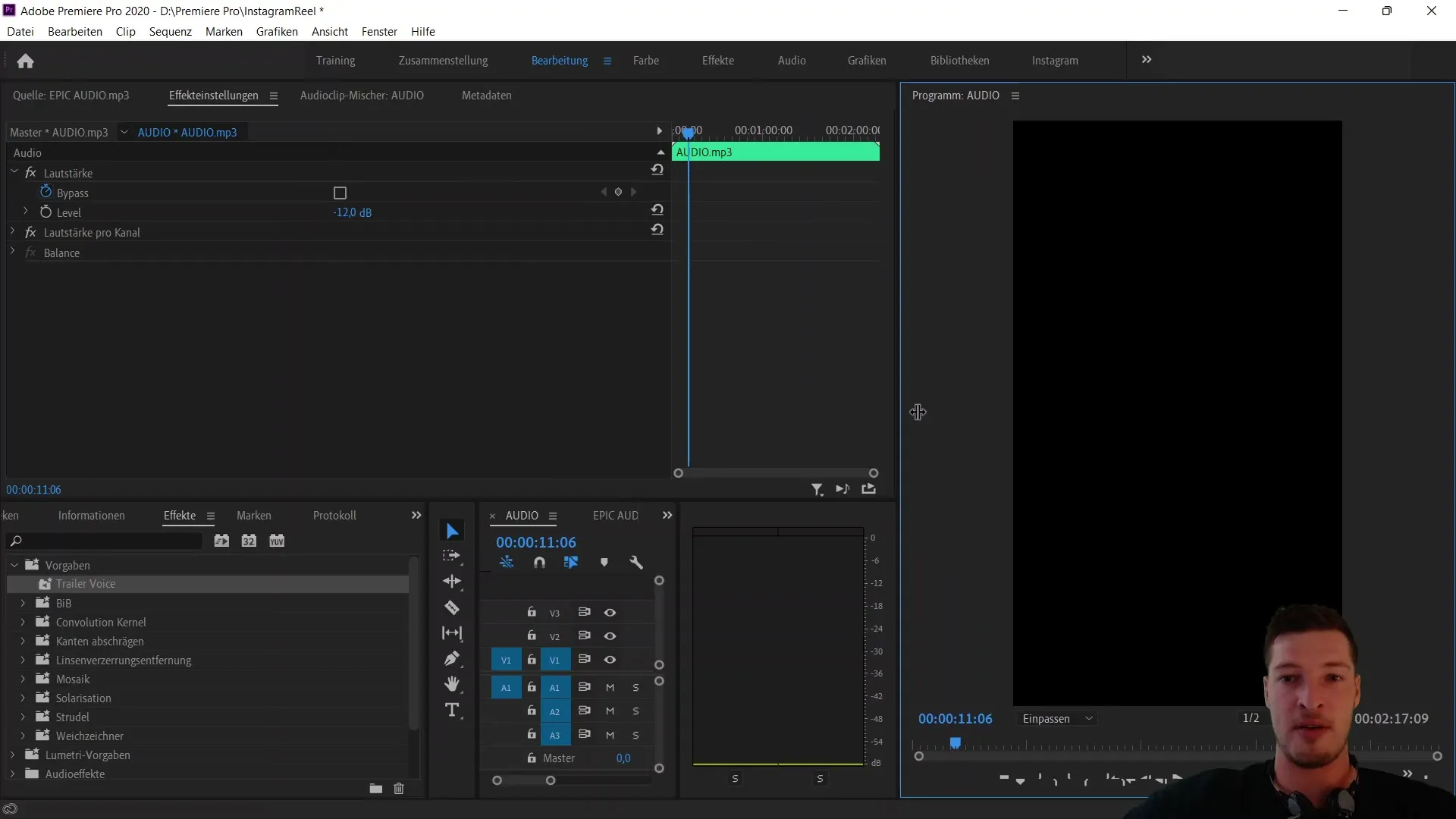This screenshot has width=1456, height=819.
Task: Click Program monitor playhead marker
Action: click(955, 743)
